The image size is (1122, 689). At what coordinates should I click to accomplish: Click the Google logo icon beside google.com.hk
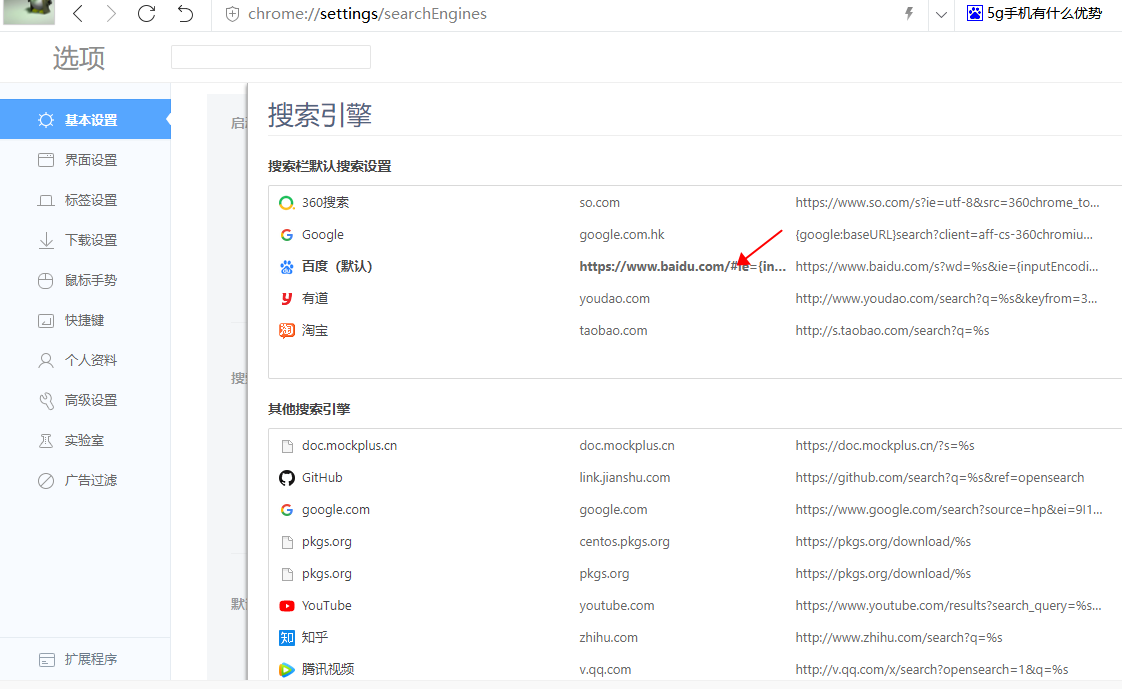point(286,235)
